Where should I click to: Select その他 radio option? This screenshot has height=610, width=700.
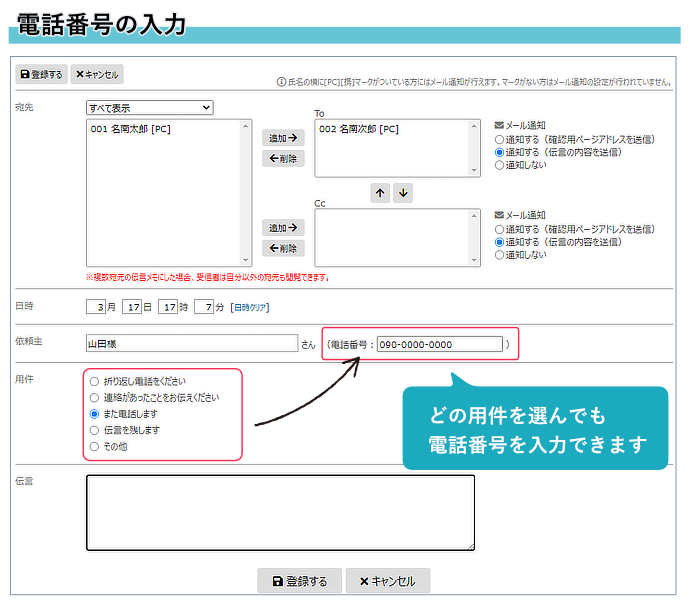click(95, 446)
